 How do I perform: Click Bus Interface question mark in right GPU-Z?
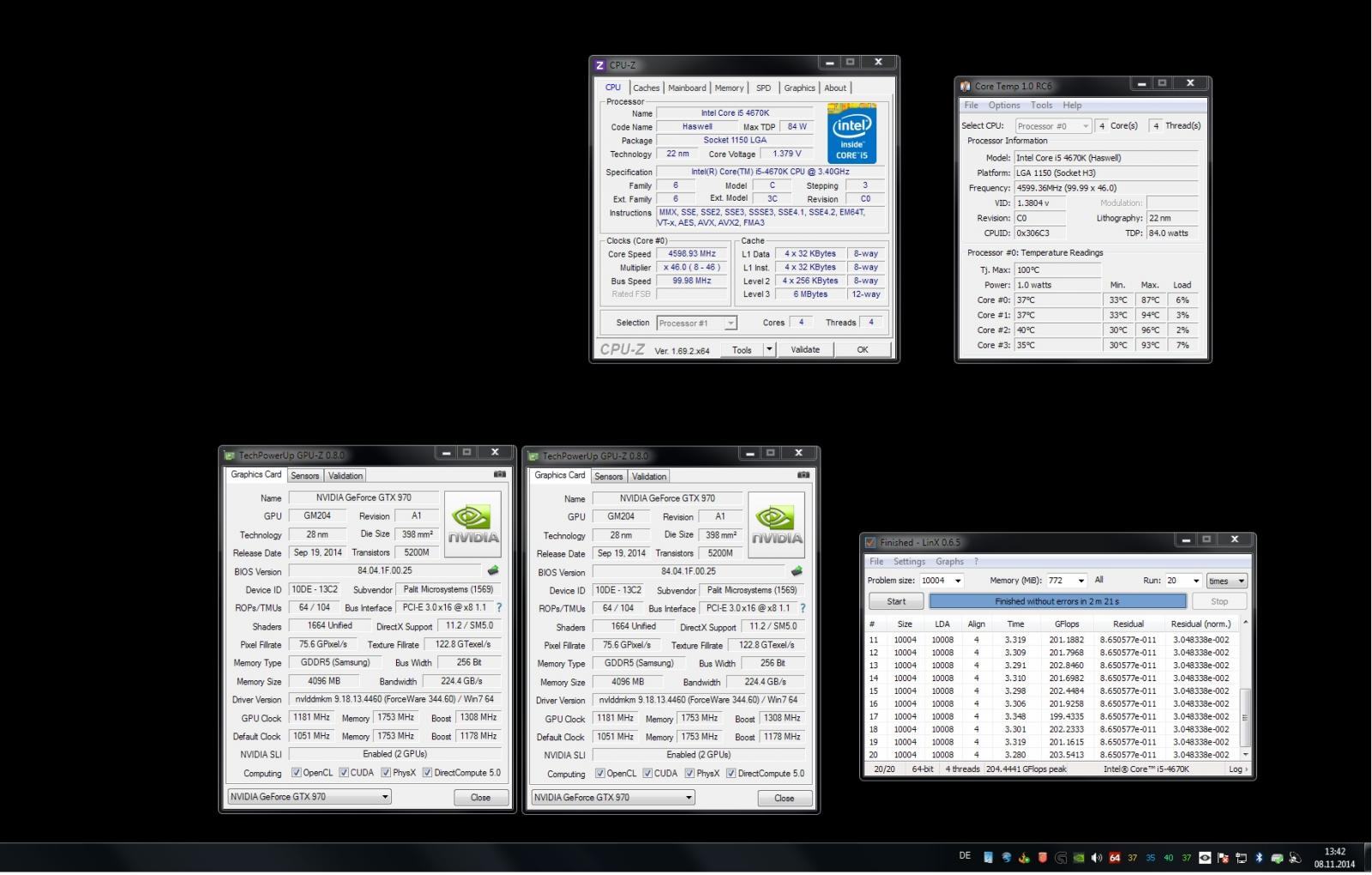[803, 608]
